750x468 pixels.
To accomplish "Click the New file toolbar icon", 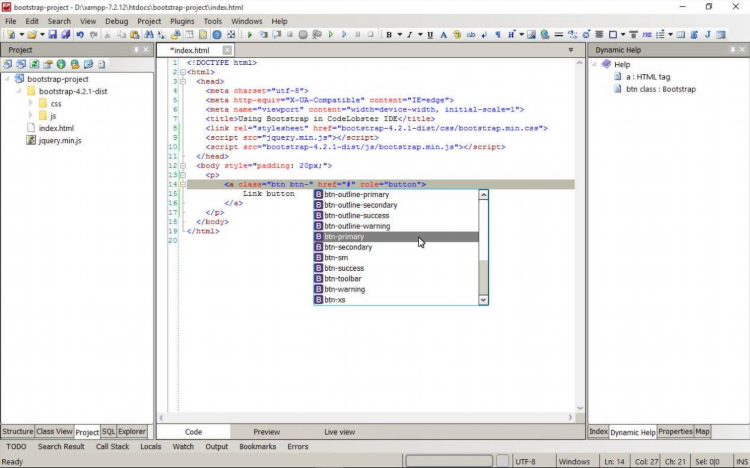I will pyautogui.click(x=11, y=34).
